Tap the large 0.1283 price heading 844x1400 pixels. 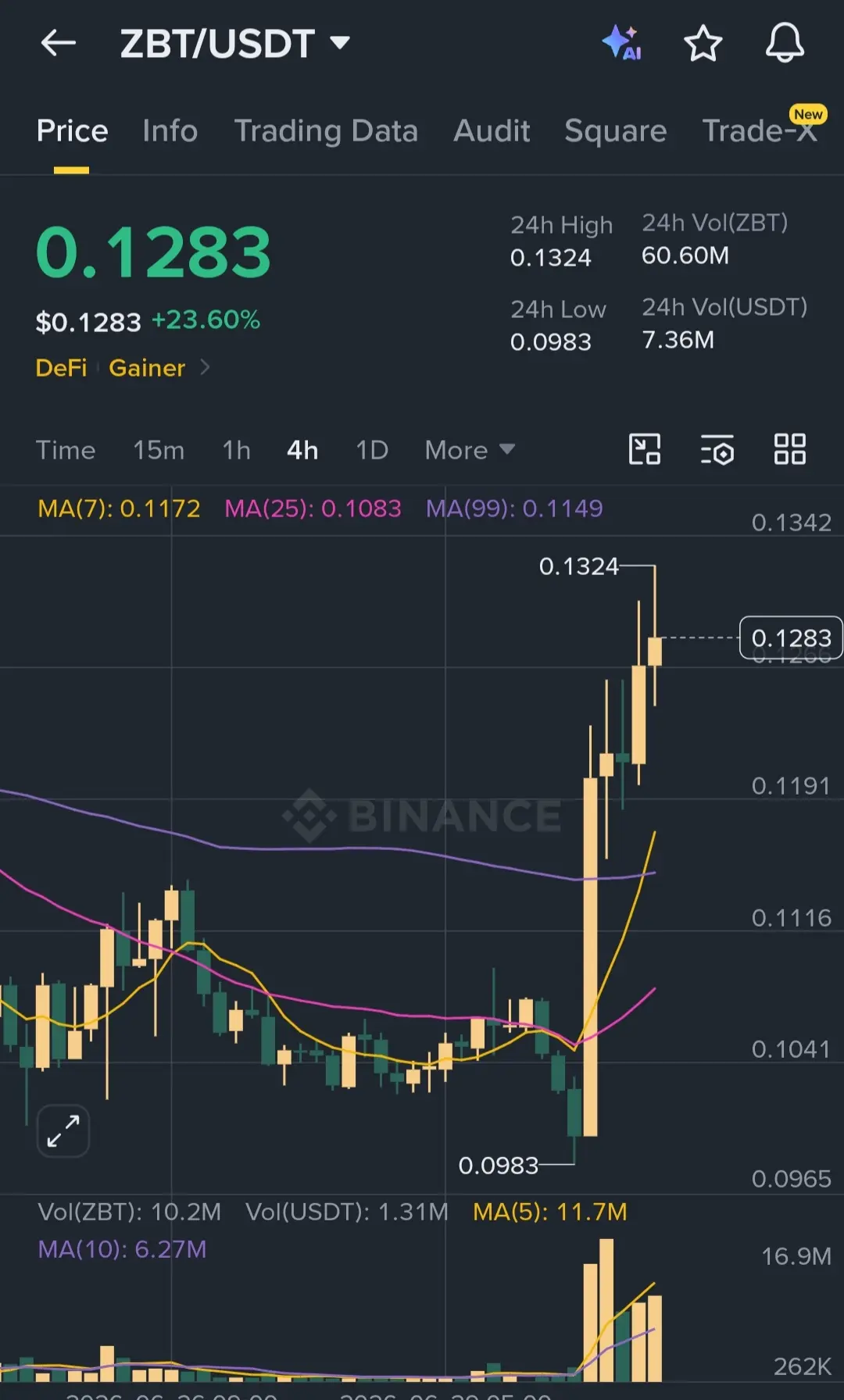pyautogui.click(x=153, y=252)
